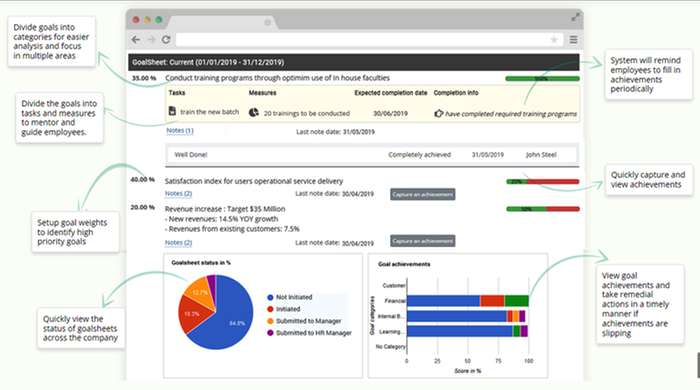Click the document icon beside train the new batch
This screenshot has height=390, width=700.
click(172, 111)
